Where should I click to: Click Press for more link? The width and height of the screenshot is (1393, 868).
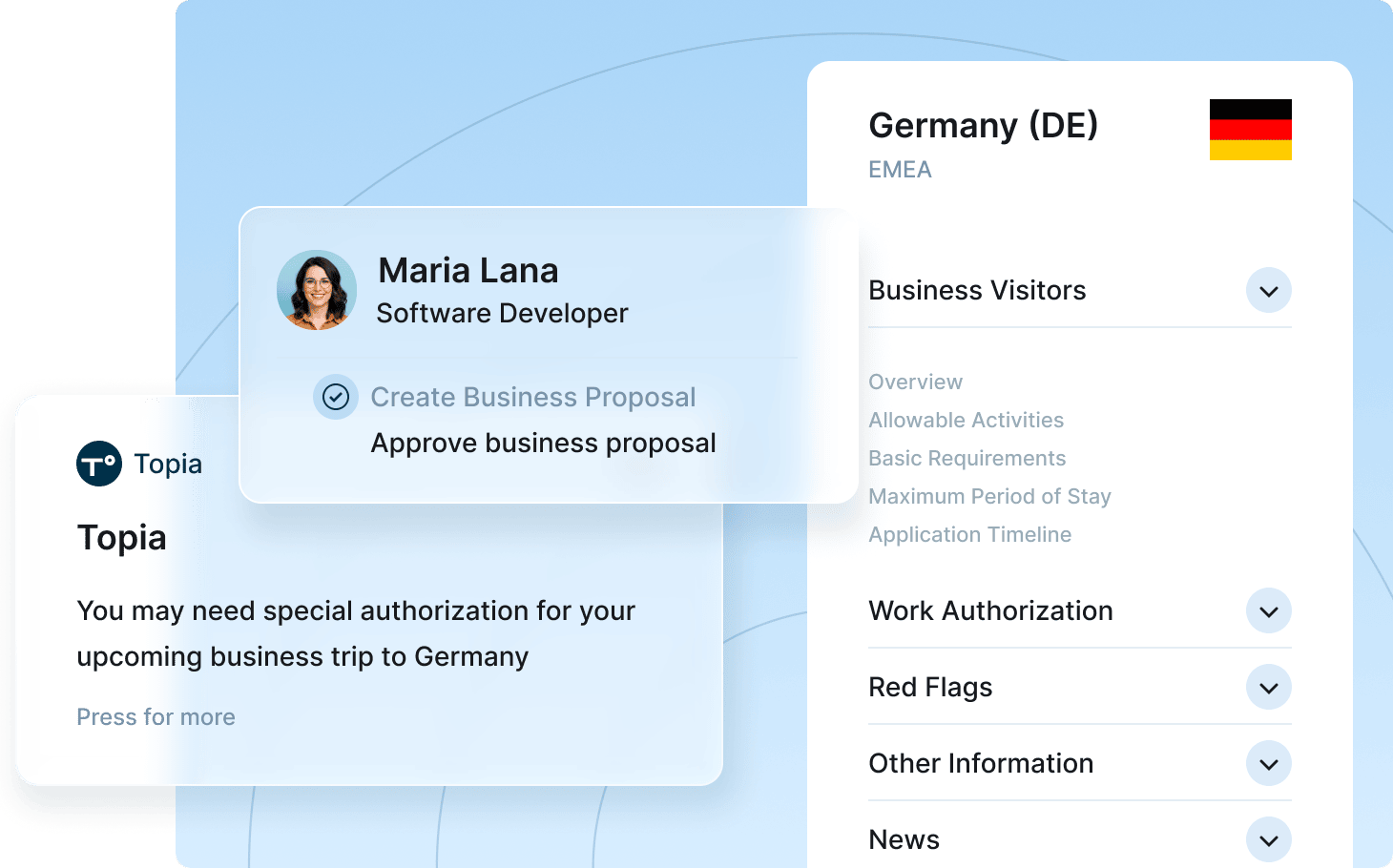(156, 717)
